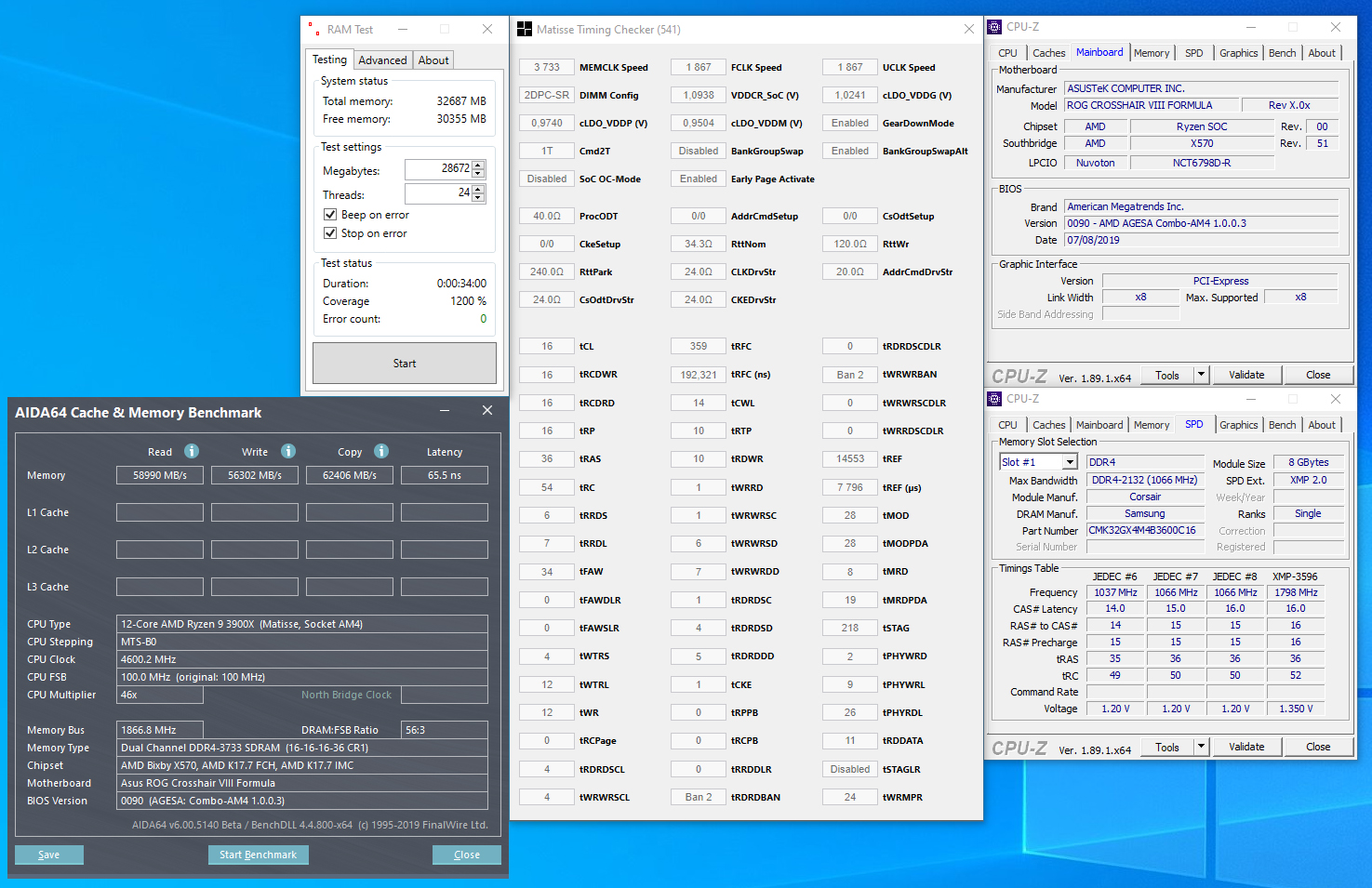Increase the Threads count with up arrow

point(479,190)
